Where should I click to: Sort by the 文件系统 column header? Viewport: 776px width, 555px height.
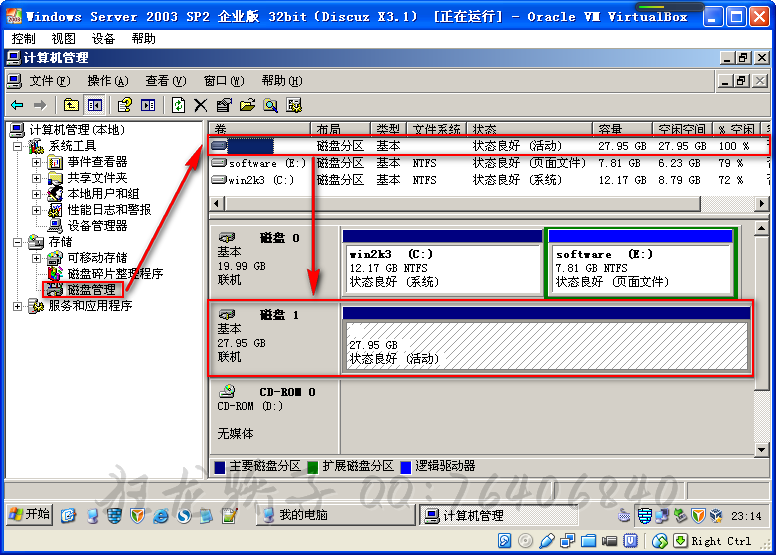coord(436,129)
